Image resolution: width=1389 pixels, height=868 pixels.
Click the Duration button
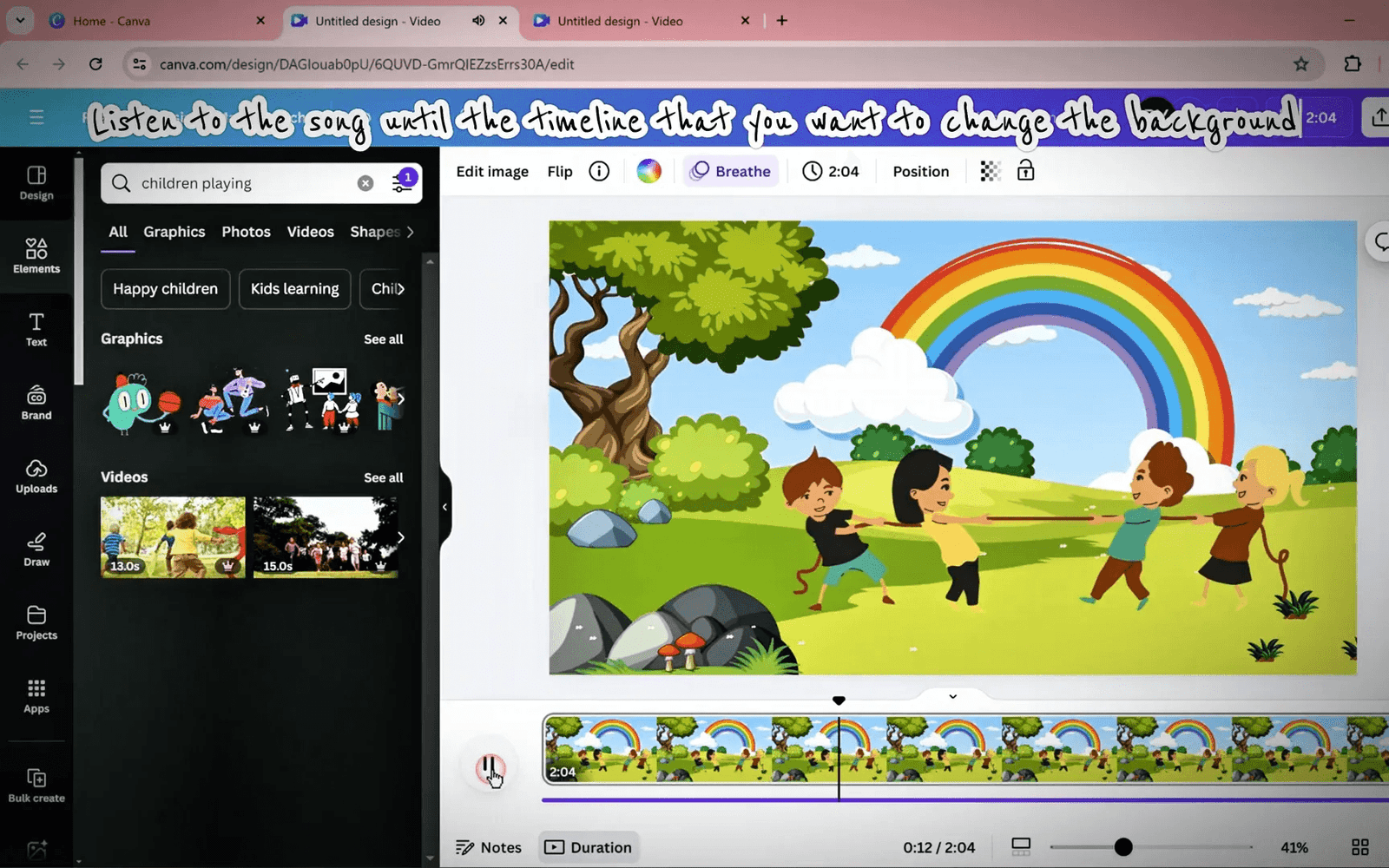(589, 847)
